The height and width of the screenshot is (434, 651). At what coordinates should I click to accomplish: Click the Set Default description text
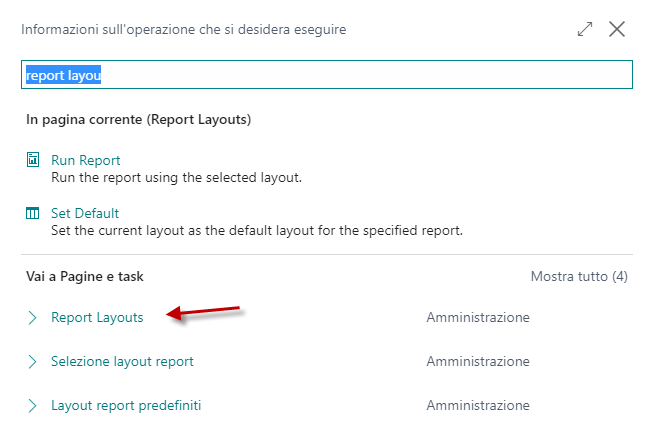tap(257, 230)
